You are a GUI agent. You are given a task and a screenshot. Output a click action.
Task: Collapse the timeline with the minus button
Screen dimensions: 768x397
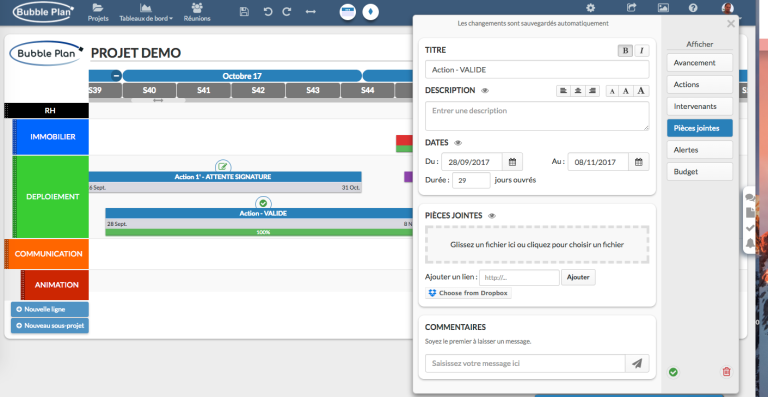tap(116, 76)
